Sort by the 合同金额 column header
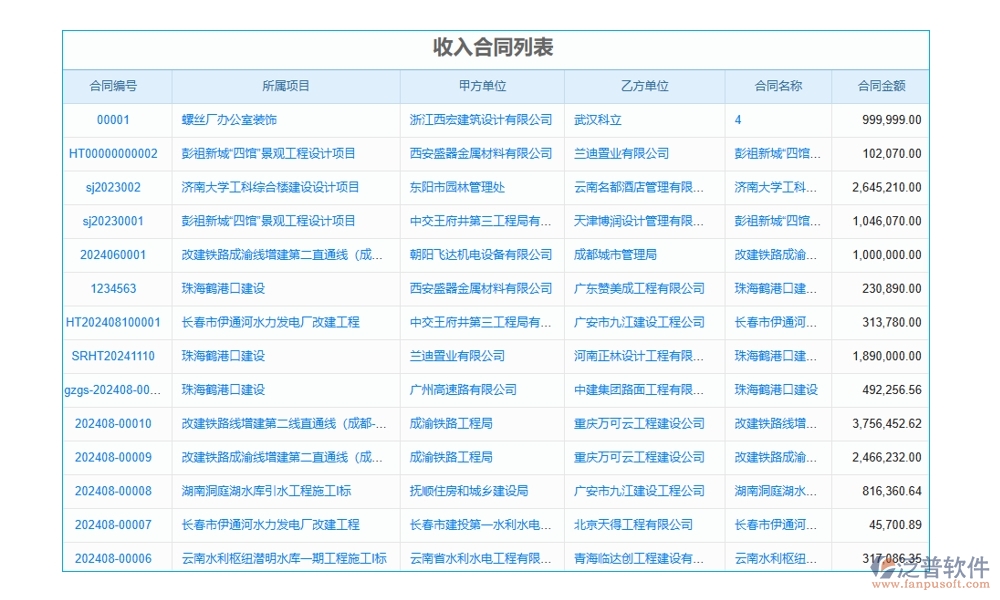The image size is (1000, 600). (x=881, y=86)
